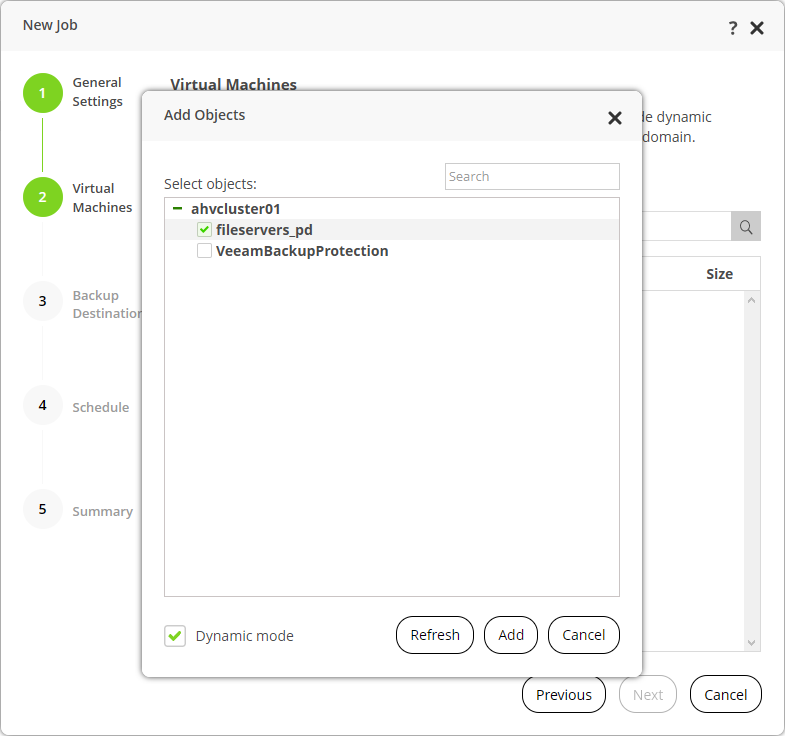Go to step 1 General Settings
785x736 pixels.
click(x=43, y=93)
